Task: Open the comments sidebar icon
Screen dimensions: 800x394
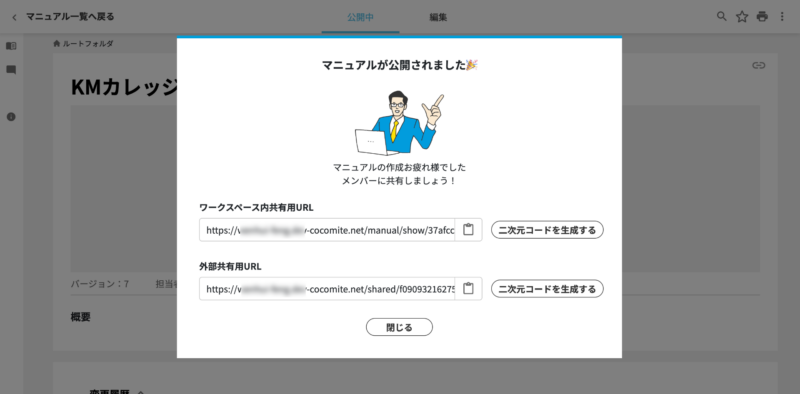Action: pos(11,70)
